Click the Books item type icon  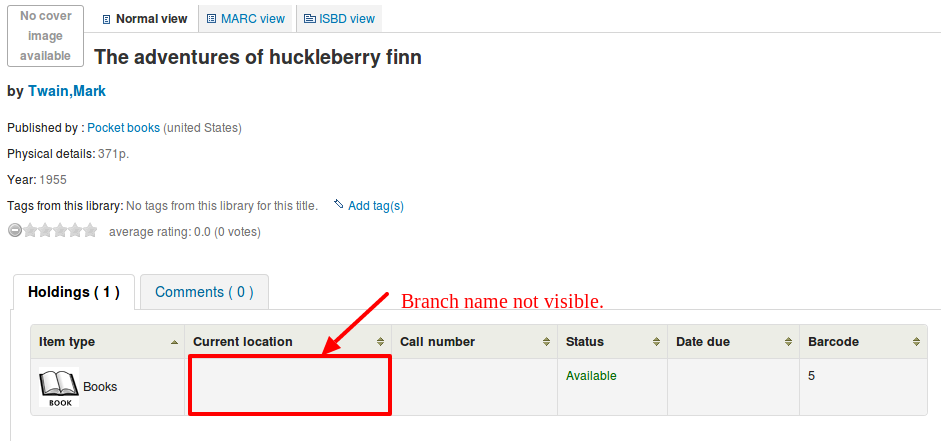[59, 387]
